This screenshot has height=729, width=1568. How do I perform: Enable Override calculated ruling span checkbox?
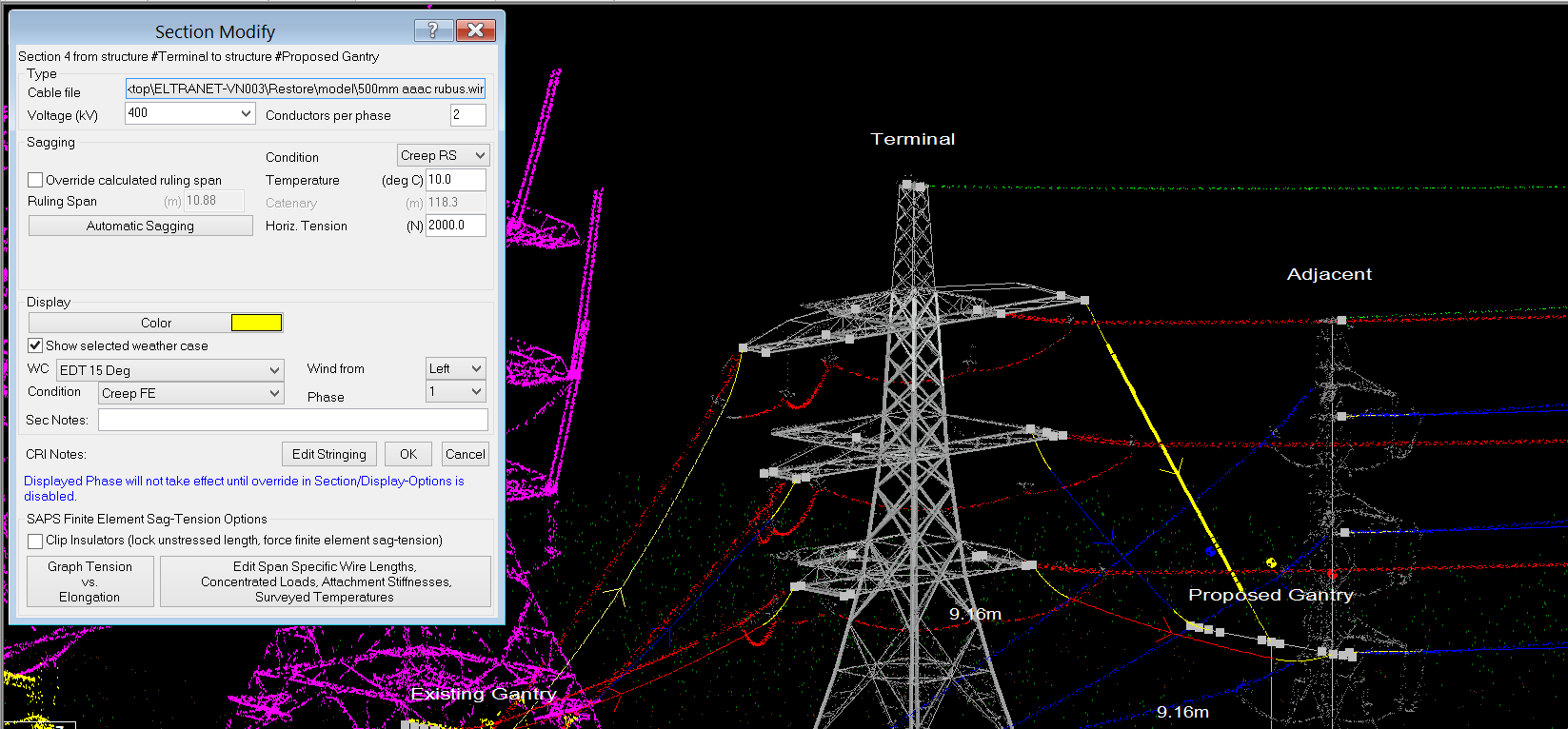(x=35, y=180)
